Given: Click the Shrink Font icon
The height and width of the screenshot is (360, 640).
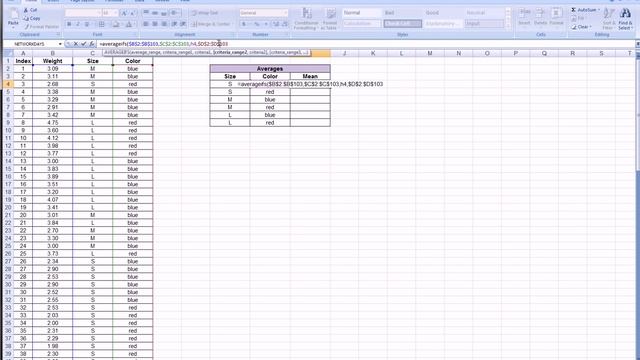Looking at the screenshot, I should point(133,13).
